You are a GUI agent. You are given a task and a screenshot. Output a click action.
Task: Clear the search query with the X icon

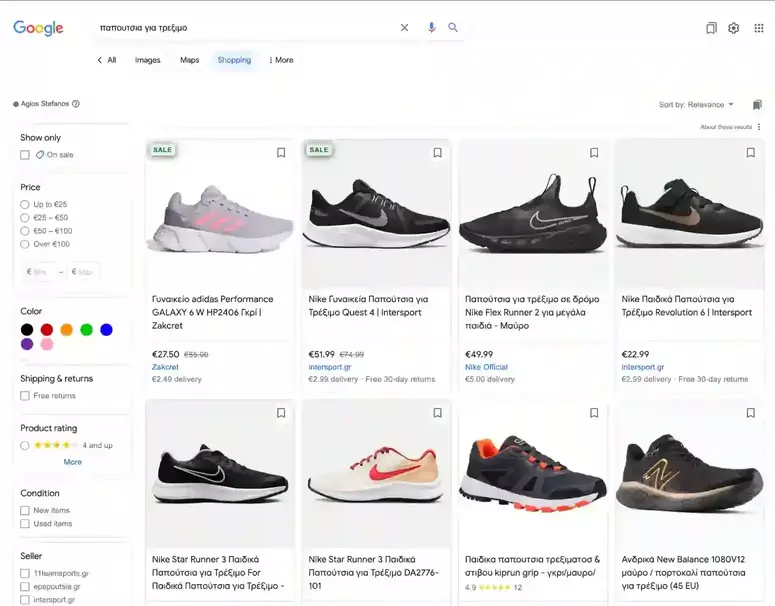pyautogui.click(x=404, y=28)
